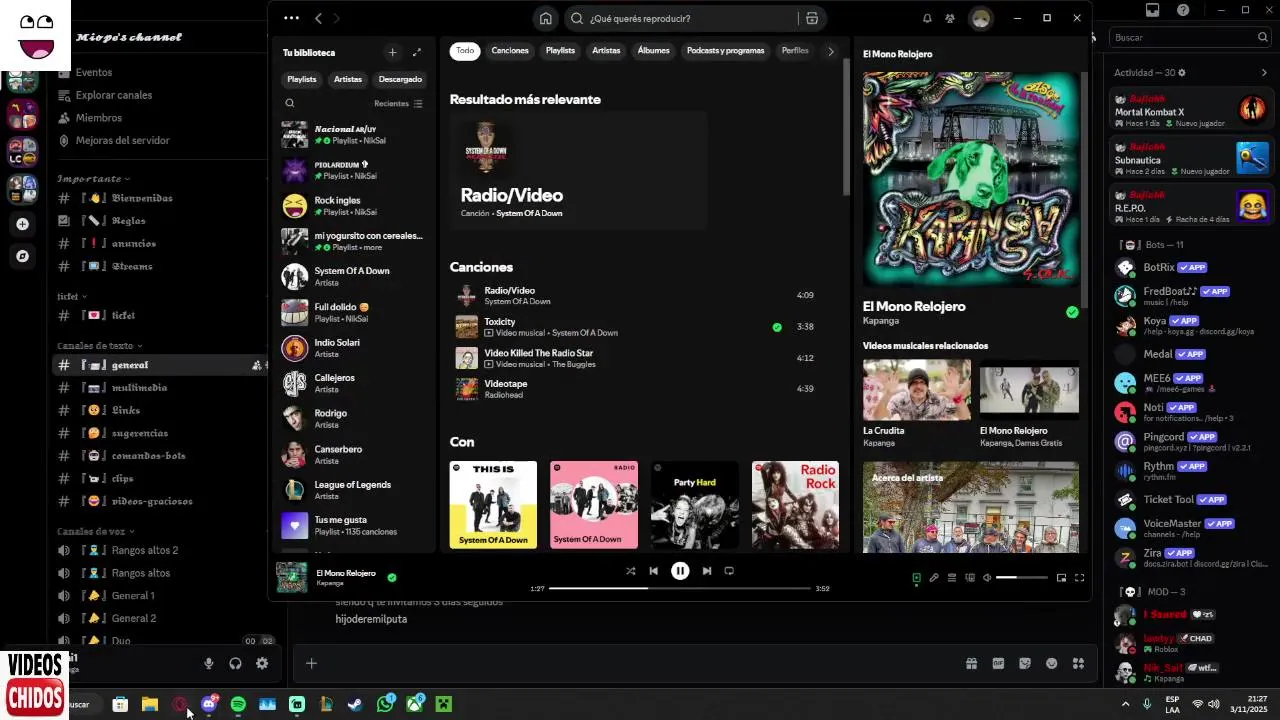Open Spotify friend activity icon

click(950, 18)
